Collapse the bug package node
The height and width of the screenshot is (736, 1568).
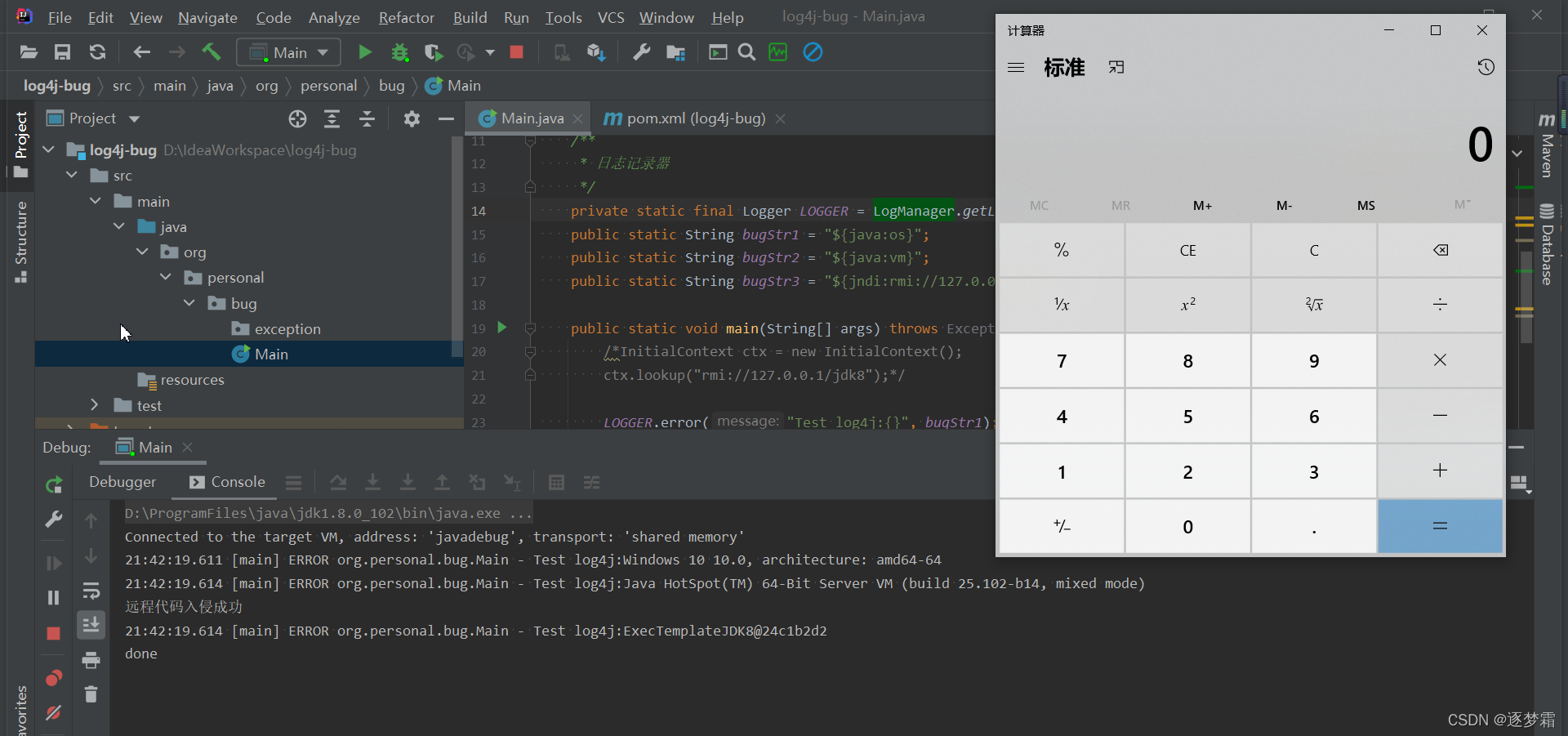[189, 302]
